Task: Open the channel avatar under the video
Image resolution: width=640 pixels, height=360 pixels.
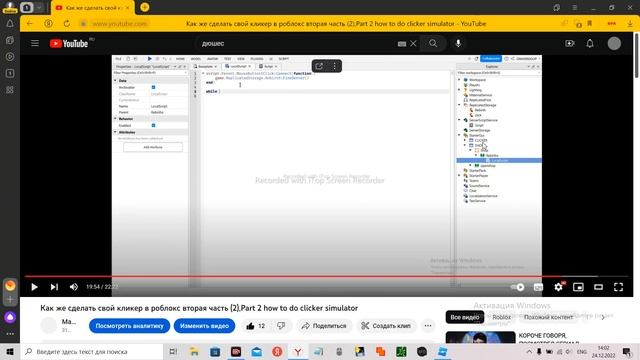Action: 49,326
